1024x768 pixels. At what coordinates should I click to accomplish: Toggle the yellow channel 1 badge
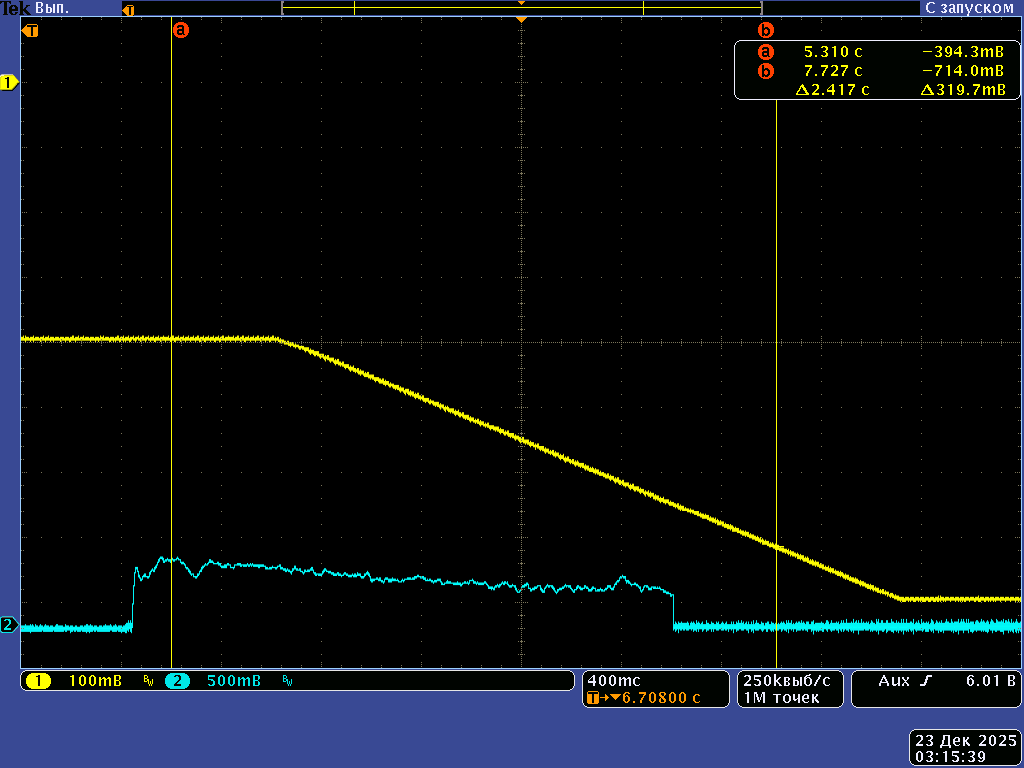click(x=39, y=681)
